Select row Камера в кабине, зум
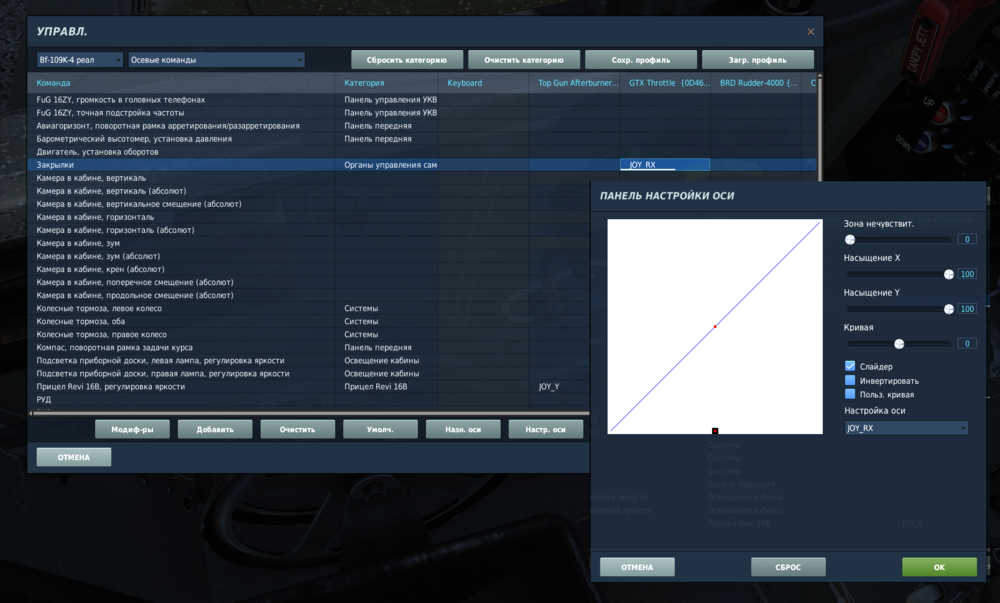 click(x=309, y=243)
